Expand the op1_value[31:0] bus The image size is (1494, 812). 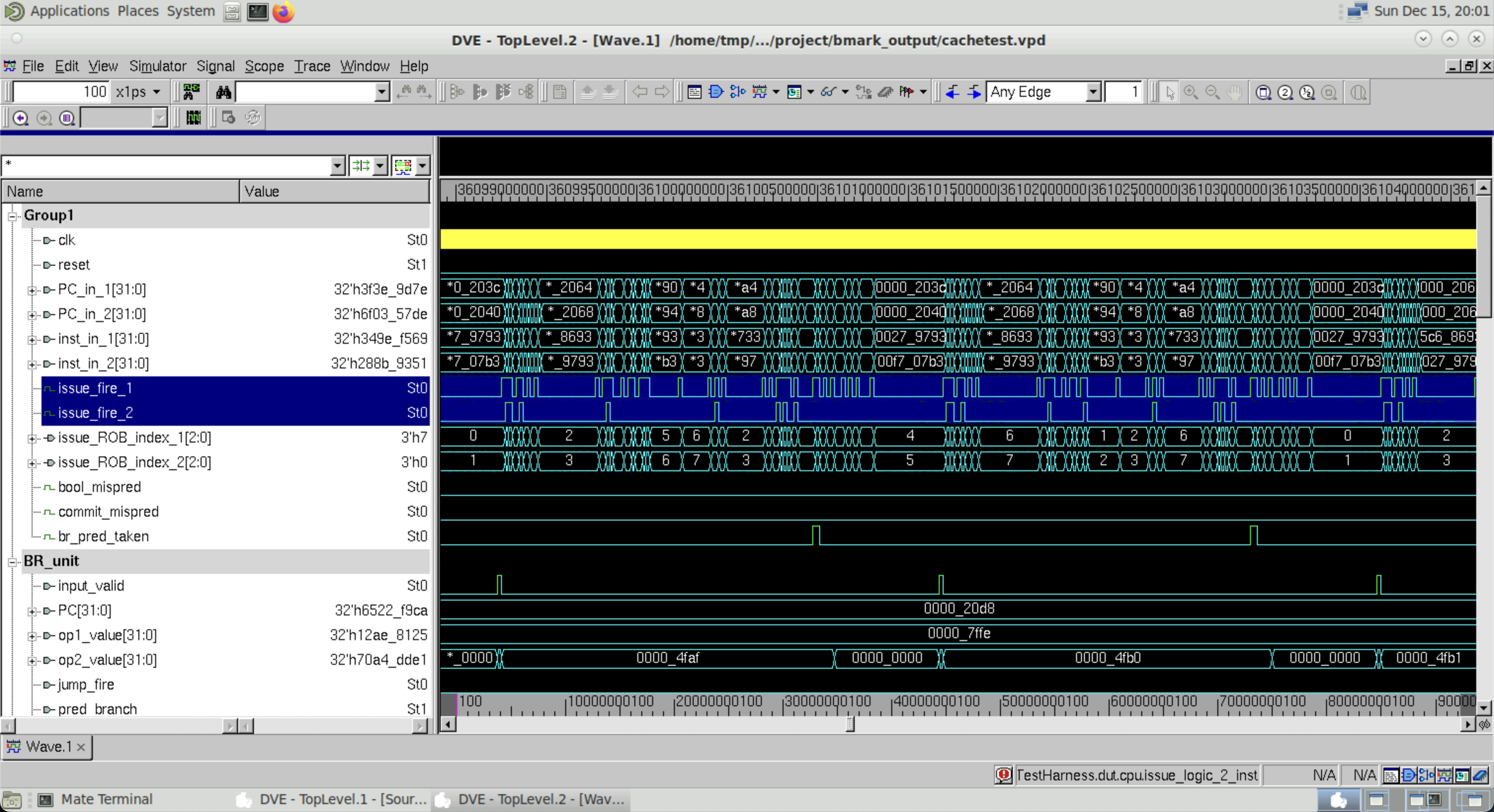coord(32,636)
